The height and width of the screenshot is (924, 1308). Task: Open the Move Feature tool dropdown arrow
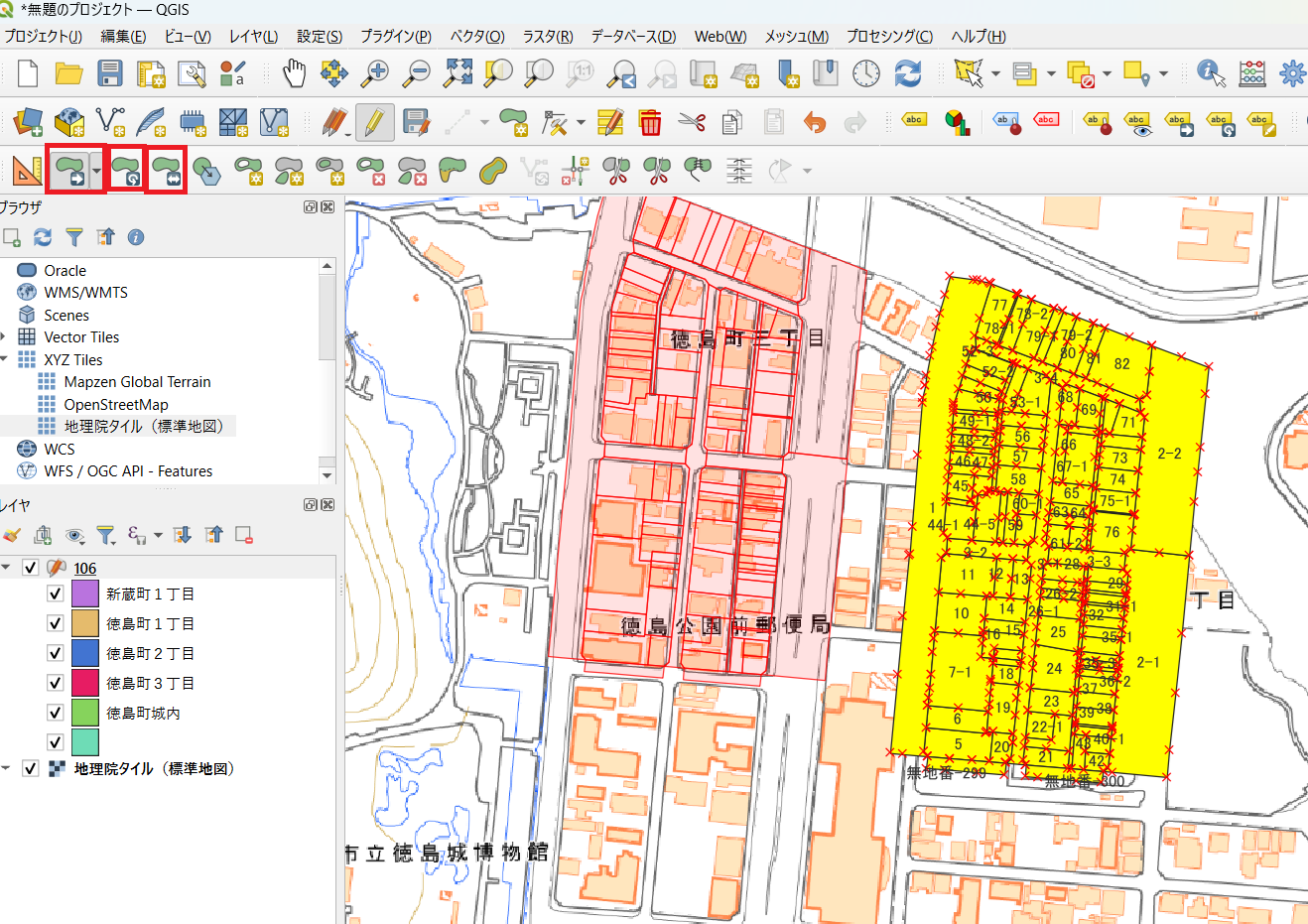tap(96, 171)
